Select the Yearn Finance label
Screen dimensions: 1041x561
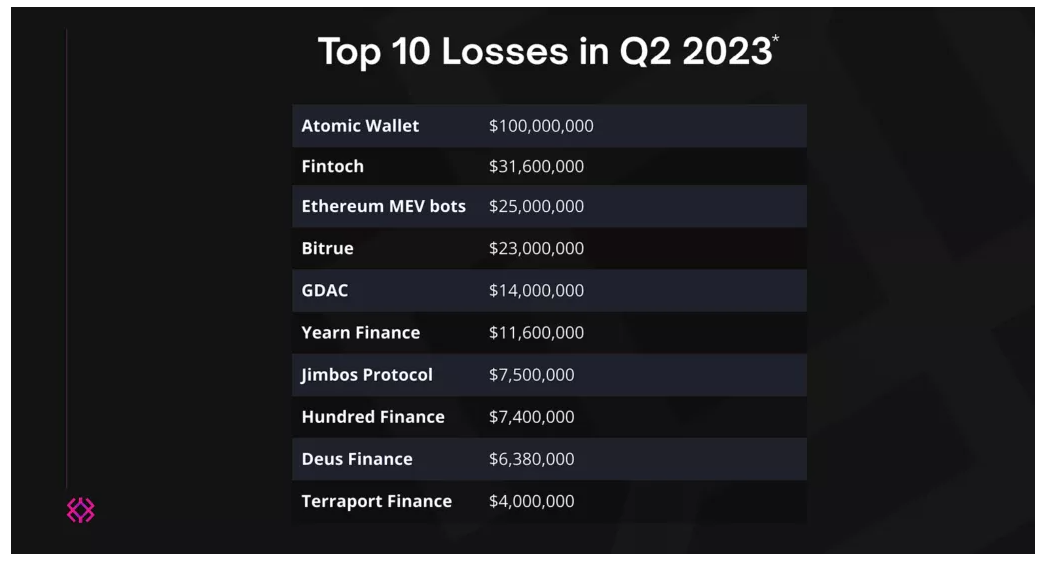pos(360,332)
